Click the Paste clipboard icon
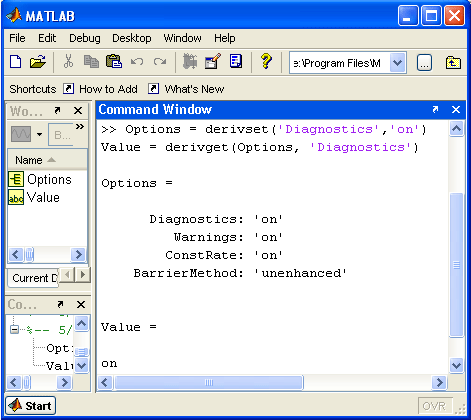 point(114,62)
